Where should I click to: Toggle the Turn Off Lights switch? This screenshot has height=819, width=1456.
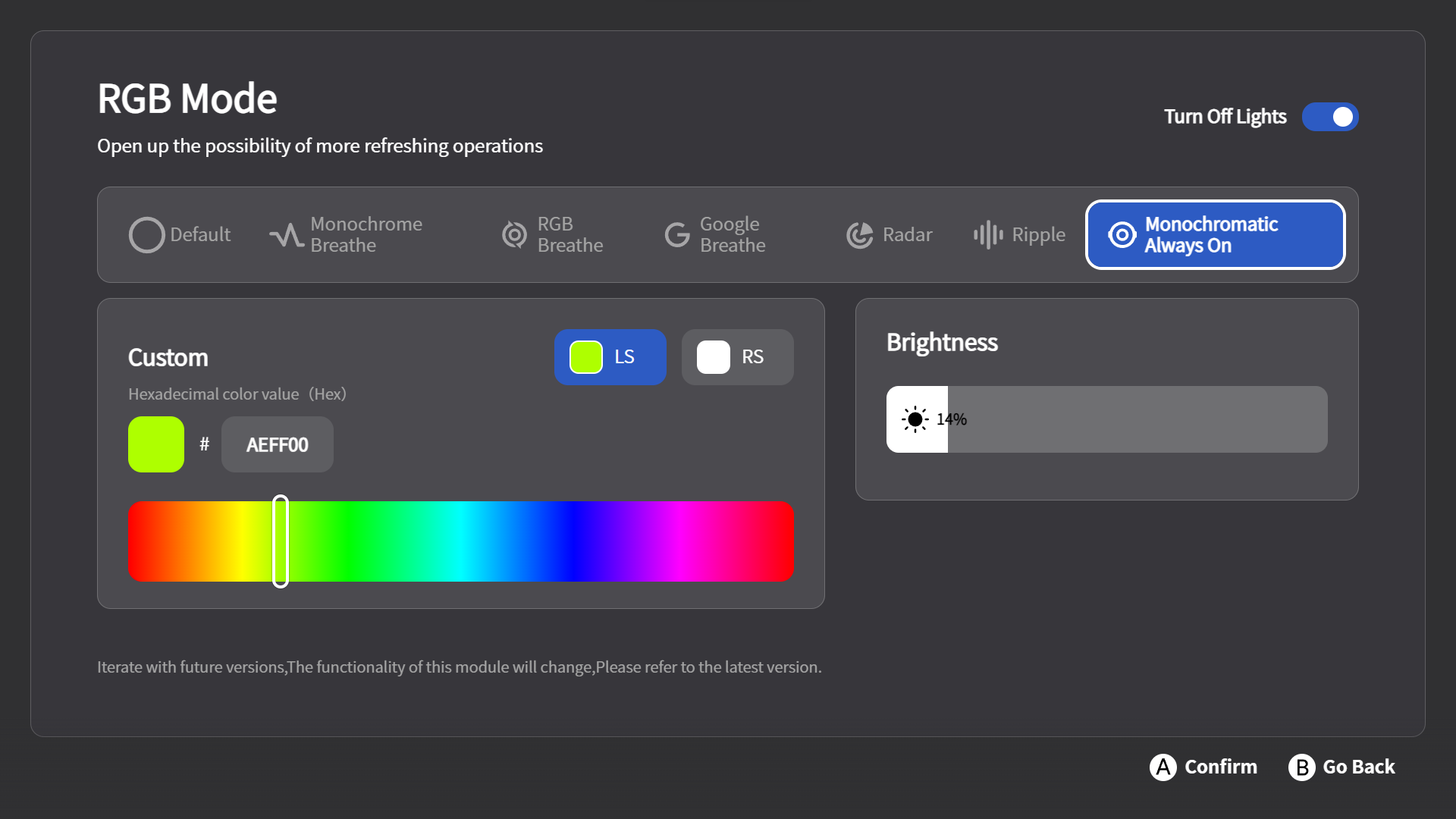tap(1329, 117)
